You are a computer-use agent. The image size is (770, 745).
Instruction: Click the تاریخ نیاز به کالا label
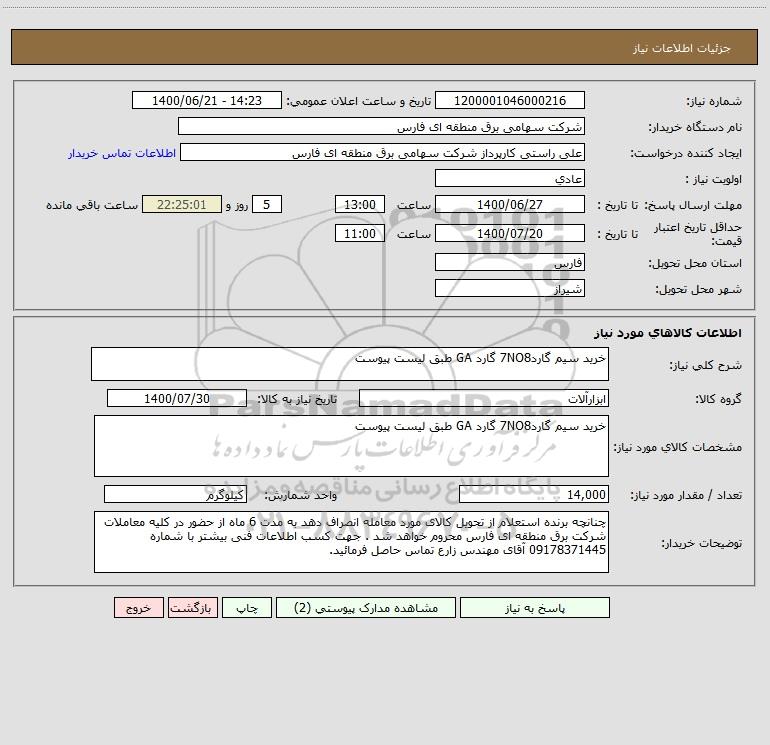coord(298,399)
